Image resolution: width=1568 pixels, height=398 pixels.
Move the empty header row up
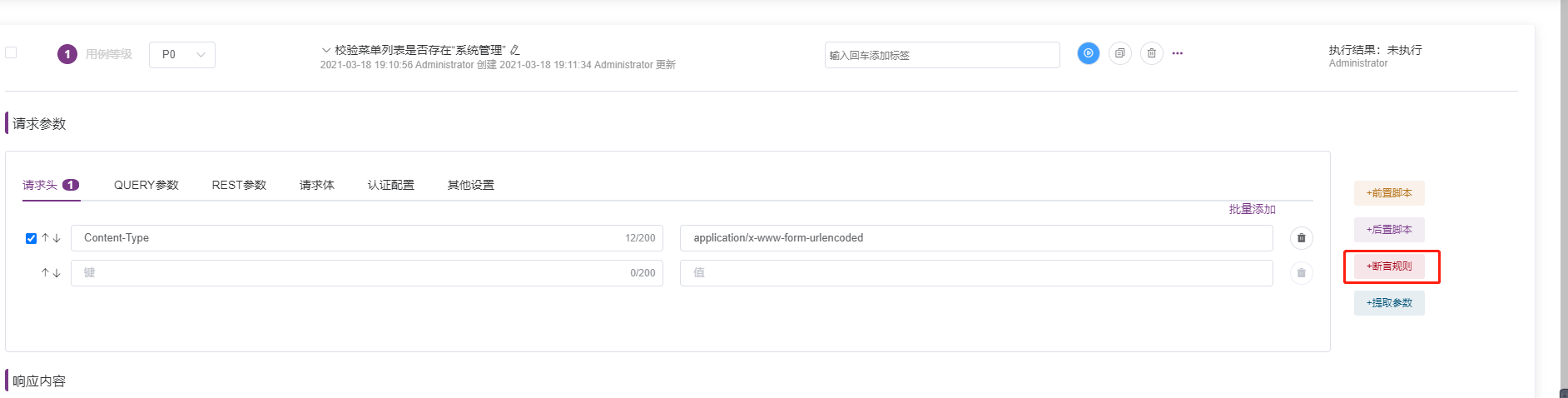(x=46, y=273)
